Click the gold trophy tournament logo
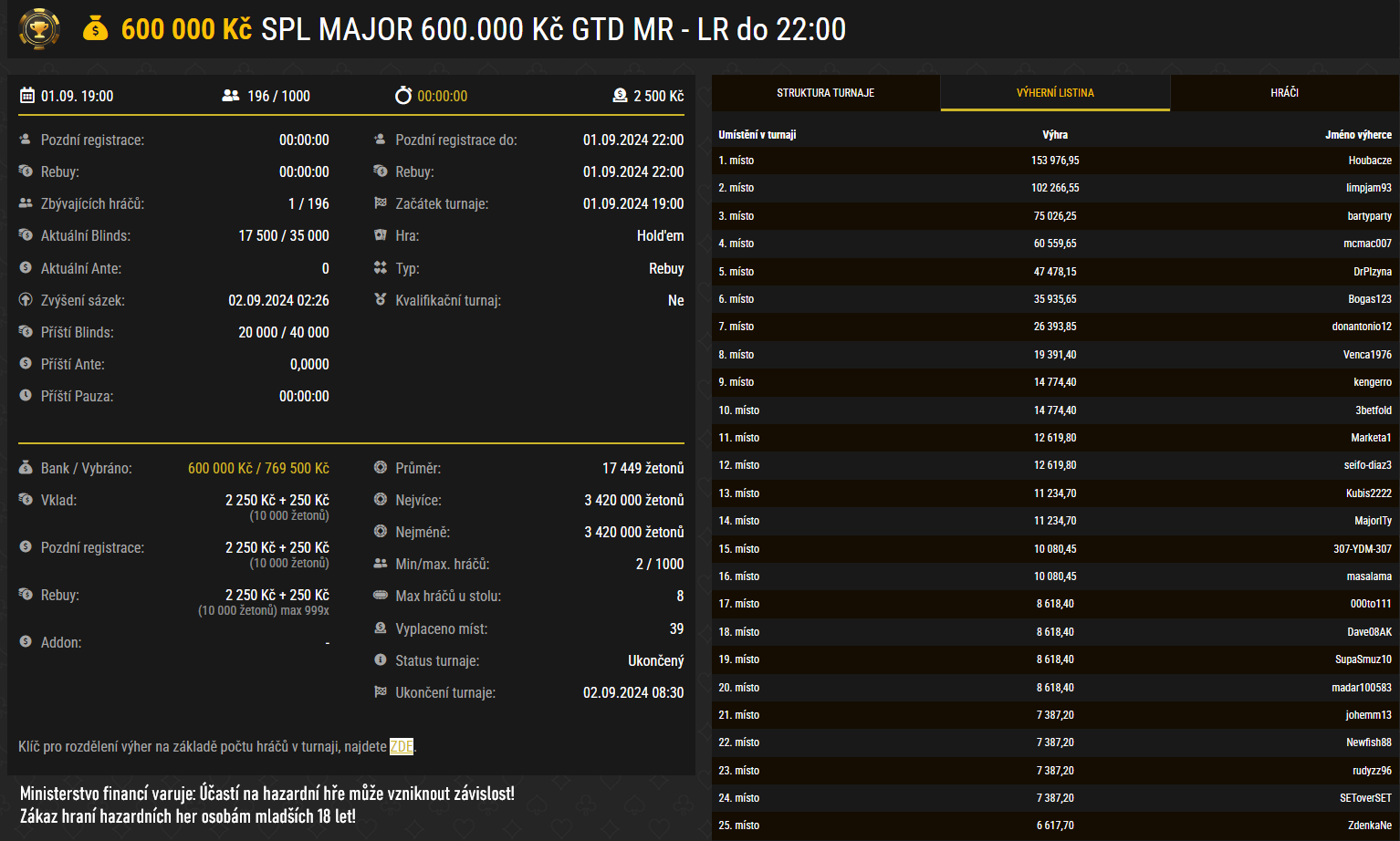This screenshot has width=1400, height=841. pyautogui.click(x=39, y=29)
